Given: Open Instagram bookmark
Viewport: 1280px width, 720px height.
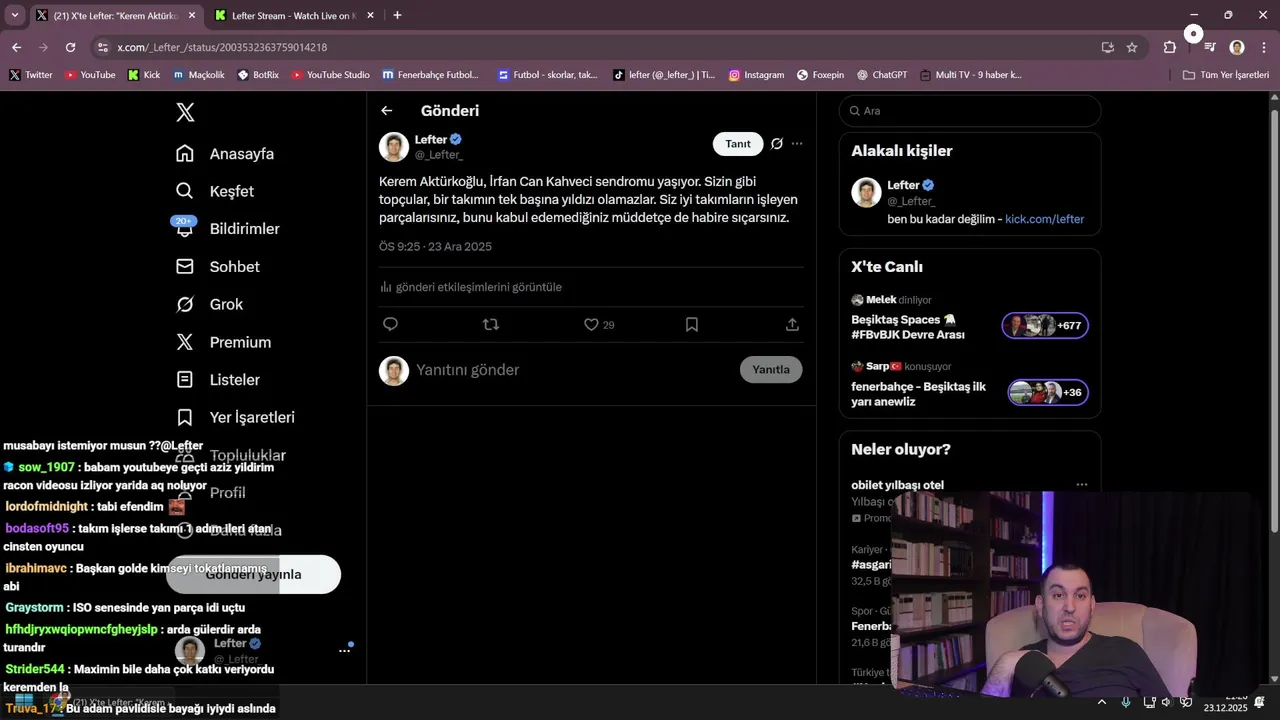Looking at the screenshot, I should [x=756, y=75].
